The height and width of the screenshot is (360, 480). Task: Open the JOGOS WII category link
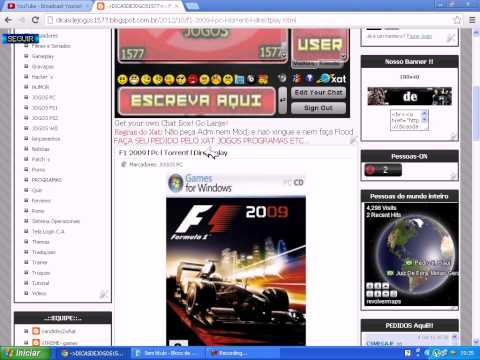coord(45,128)
